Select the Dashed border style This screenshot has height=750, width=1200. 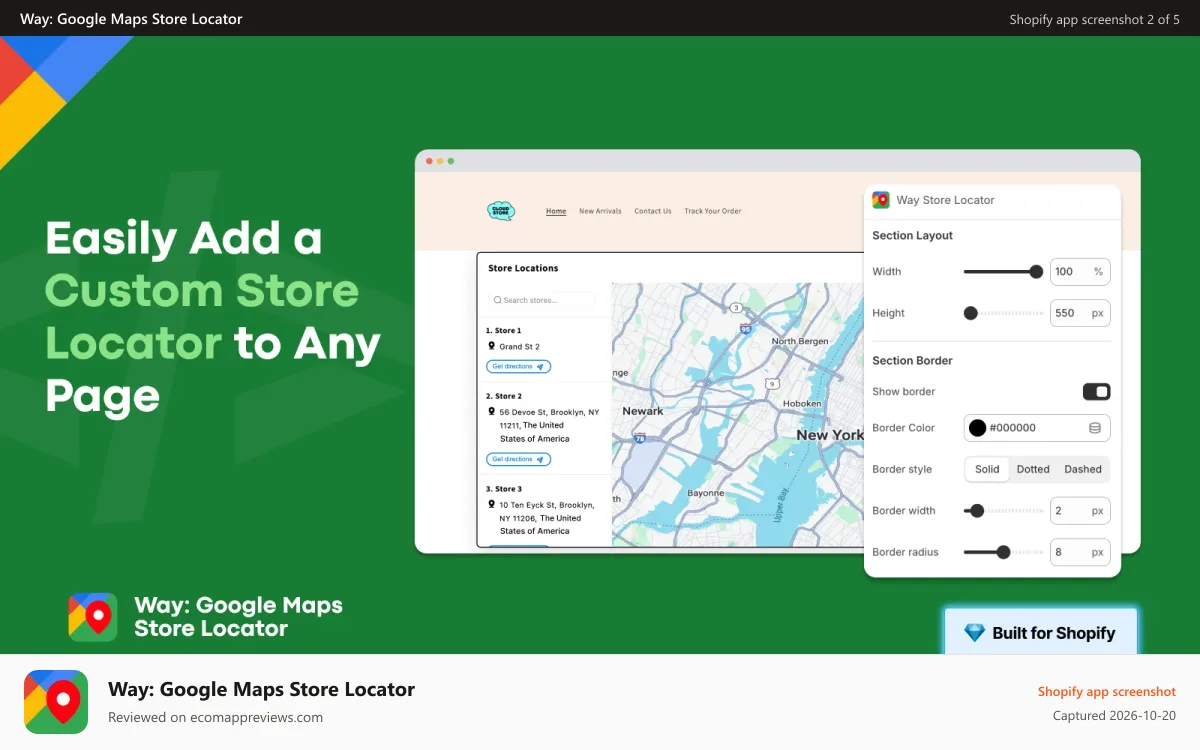[x=1083, y=469]
